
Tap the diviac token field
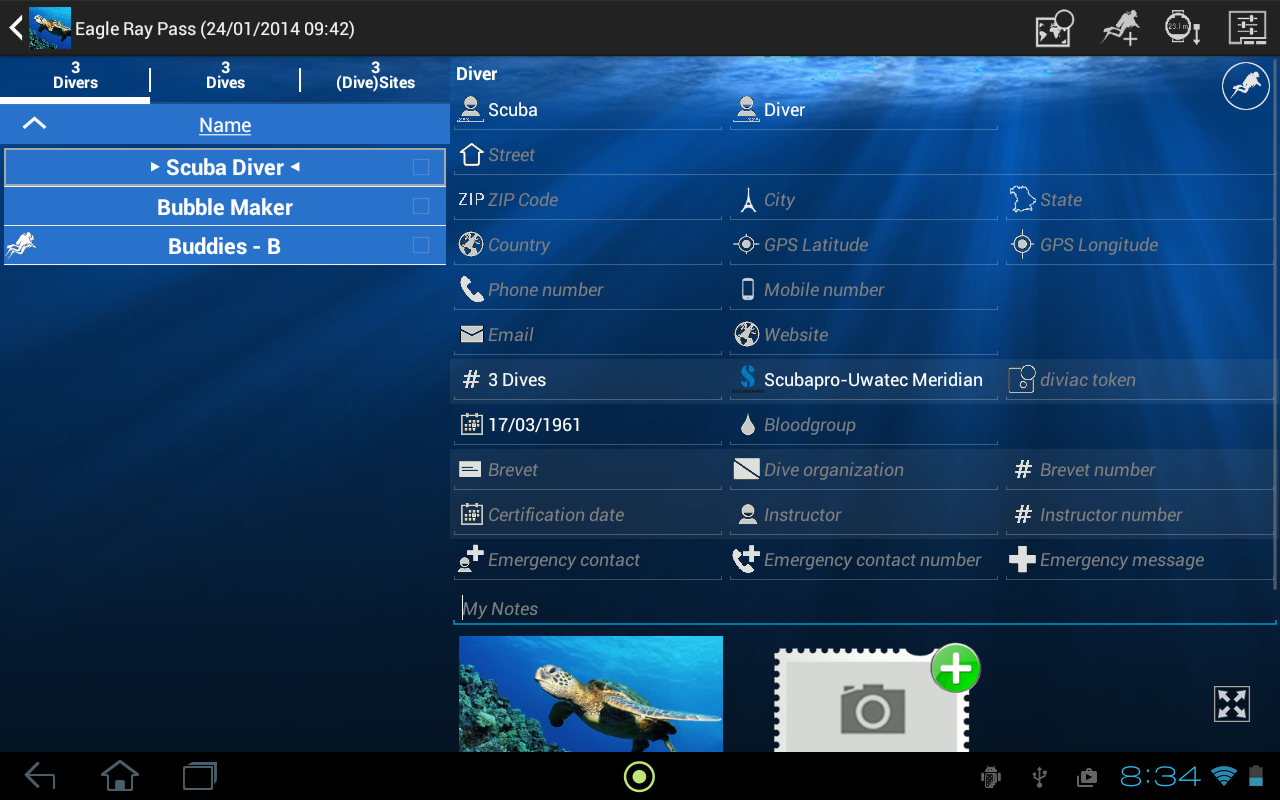pyautogui.click(x=1140, y=380)
